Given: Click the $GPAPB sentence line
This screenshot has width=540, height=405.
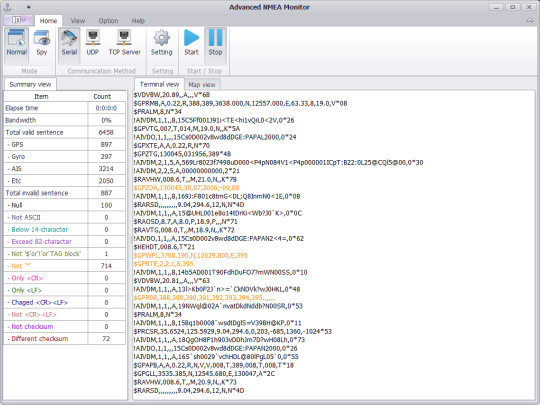Looking at the screenshot, I should [214, 365].
